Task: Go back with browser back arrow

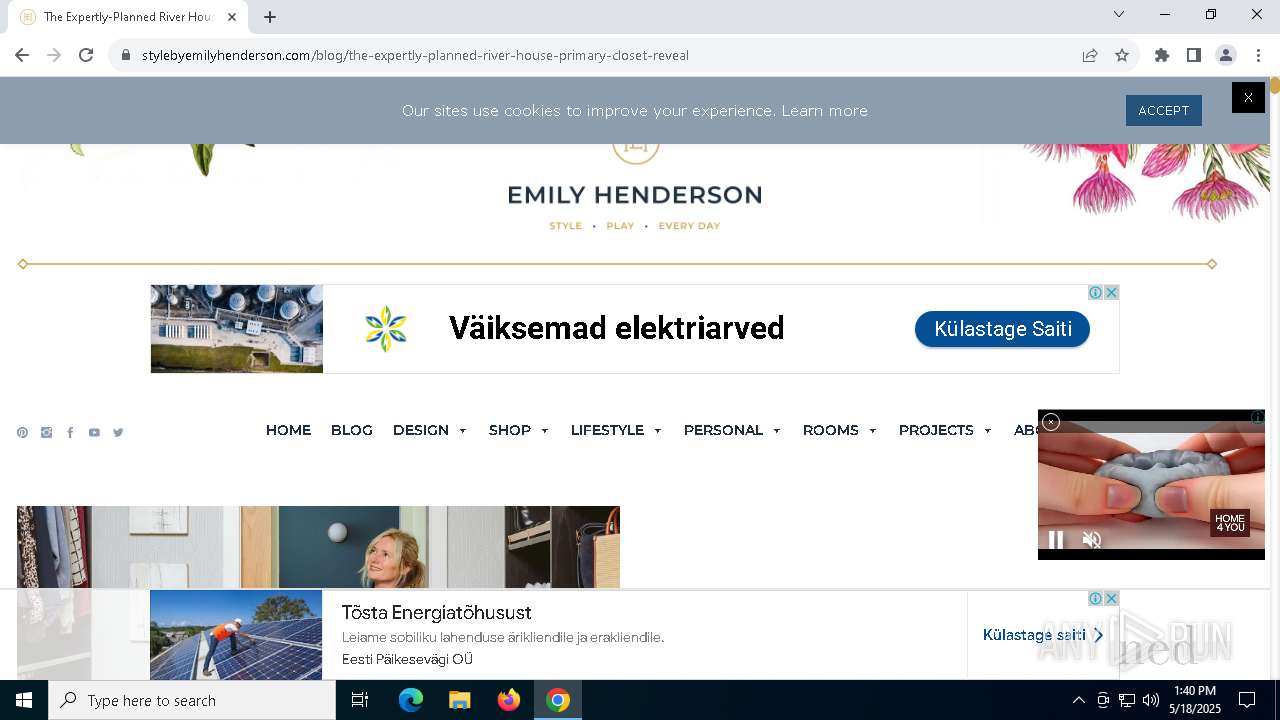Action: [x=22, y=55]
